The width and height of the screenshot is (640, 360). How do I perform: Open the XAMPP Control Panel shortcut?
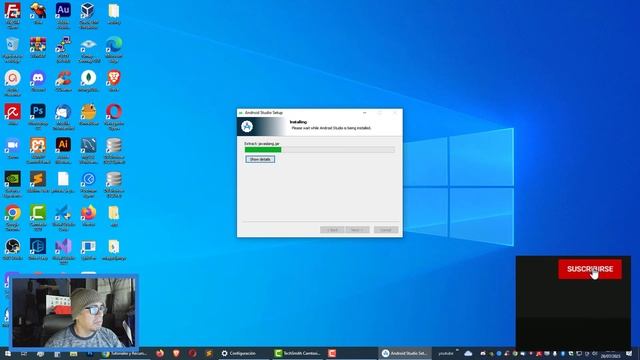click(x=38, y=145)
